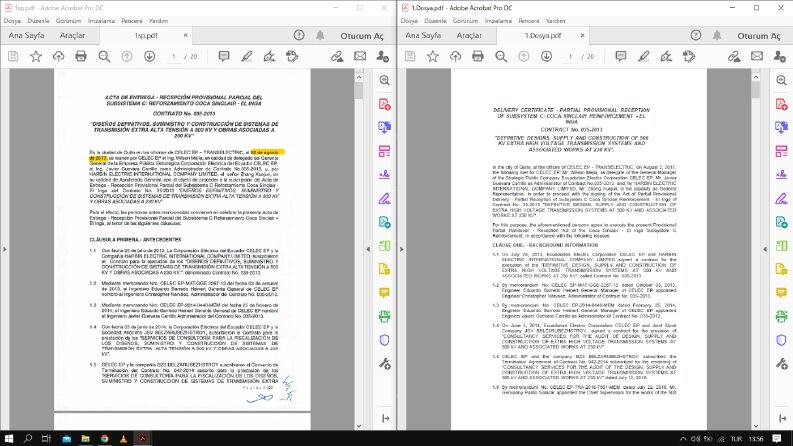793x446 pixels.
Task: Open the Görünüm menu in right window
Action: click(x=465, y=21)
